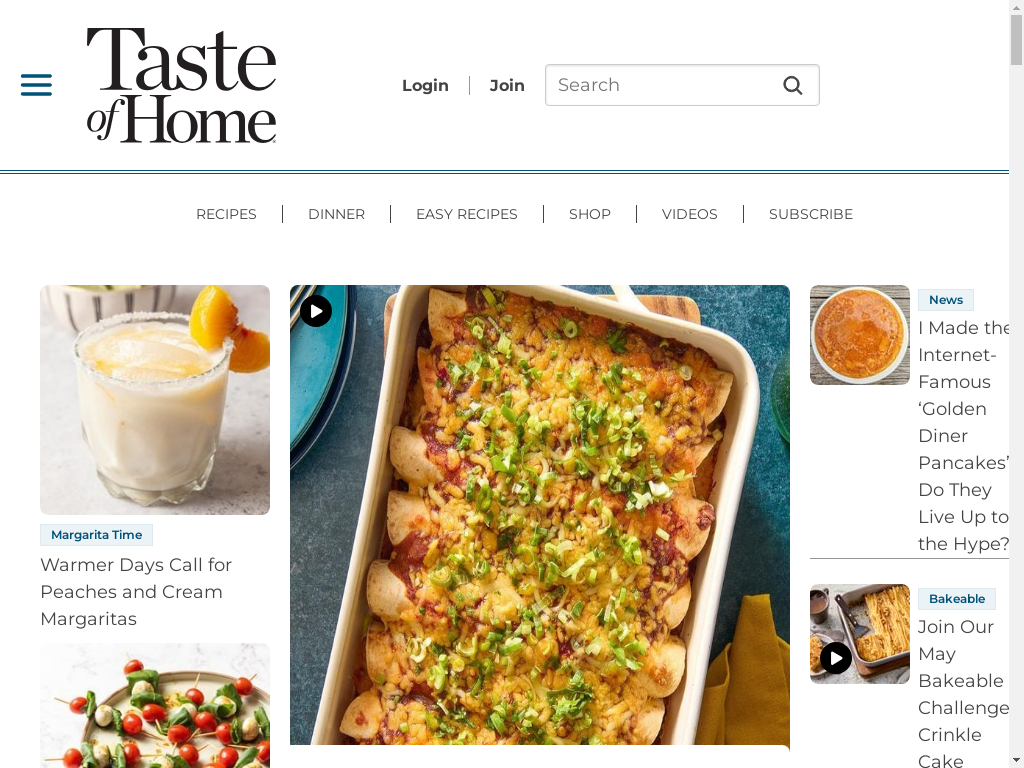Screen dimensions: 1024x768
Task: Open the Shop navigation link
Action: pos(590,214)
